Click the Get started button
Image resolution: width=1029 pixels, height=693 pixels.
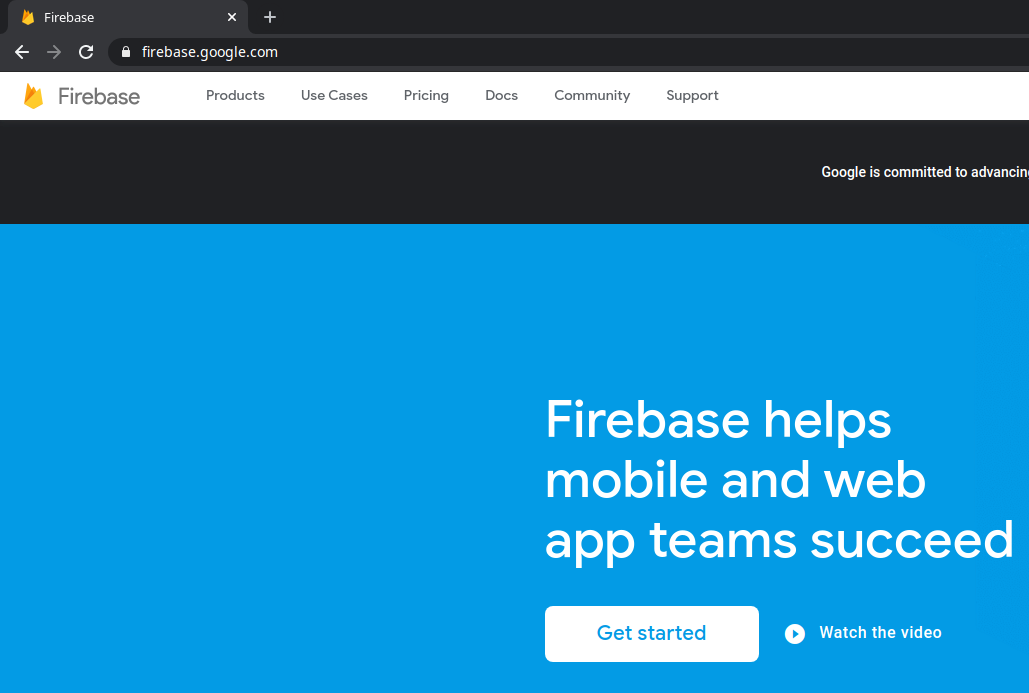(652, 633)
